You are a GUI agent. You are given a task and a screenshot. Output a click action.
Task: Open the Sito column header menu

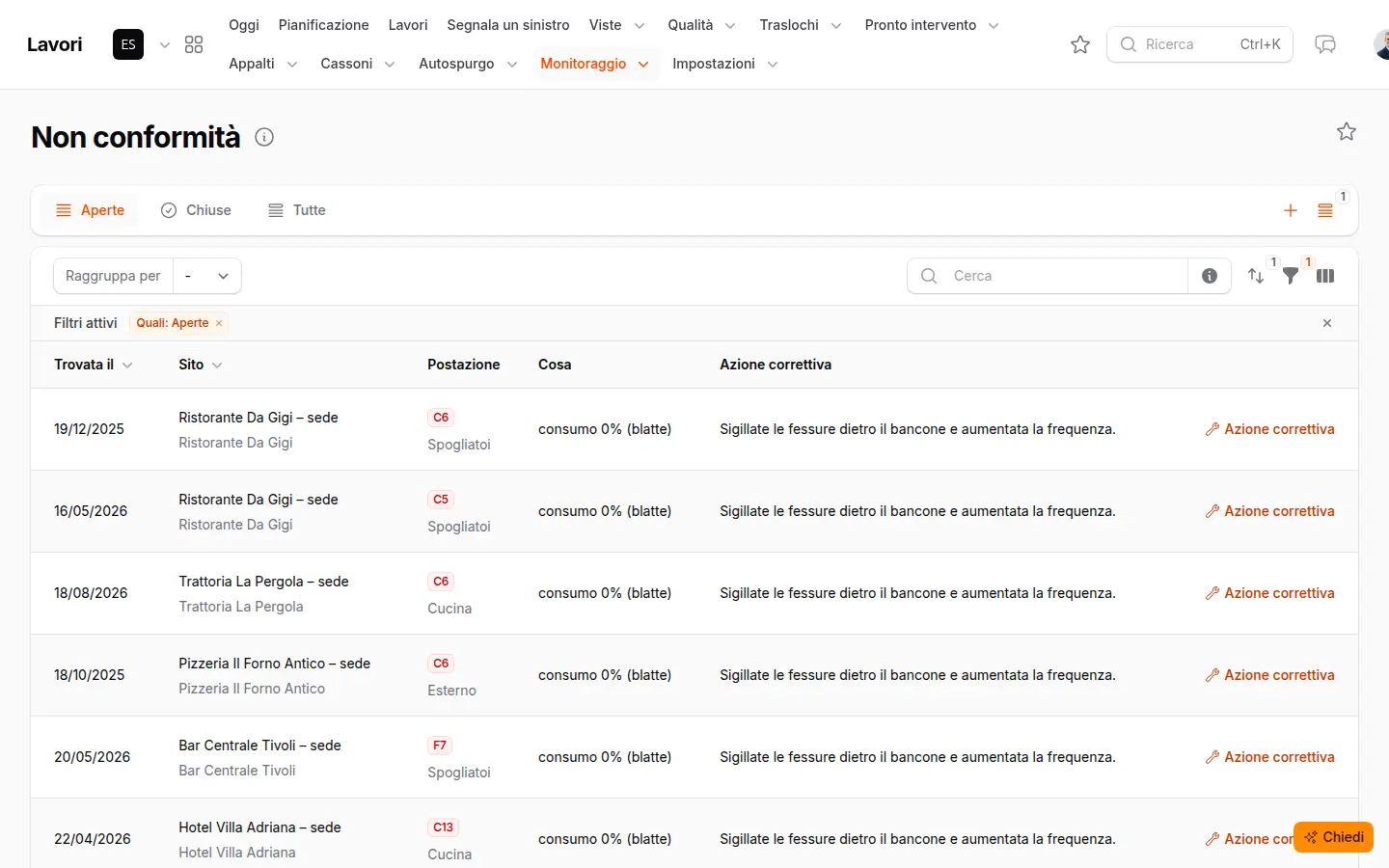coord(201,365)
